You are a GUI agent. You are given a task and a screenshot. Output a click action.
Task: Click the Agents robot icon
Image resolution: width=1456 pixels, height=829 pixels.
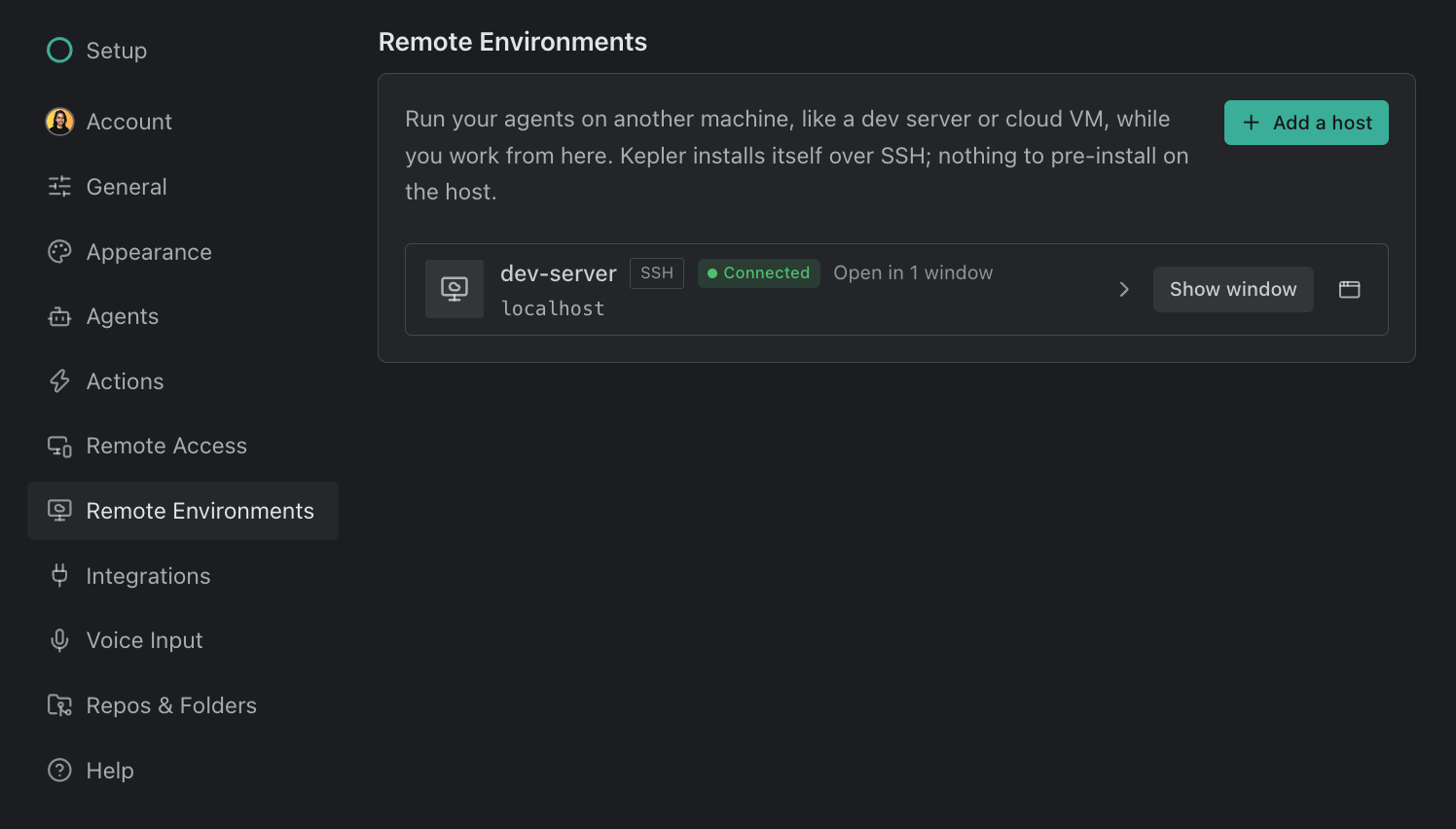59,316
